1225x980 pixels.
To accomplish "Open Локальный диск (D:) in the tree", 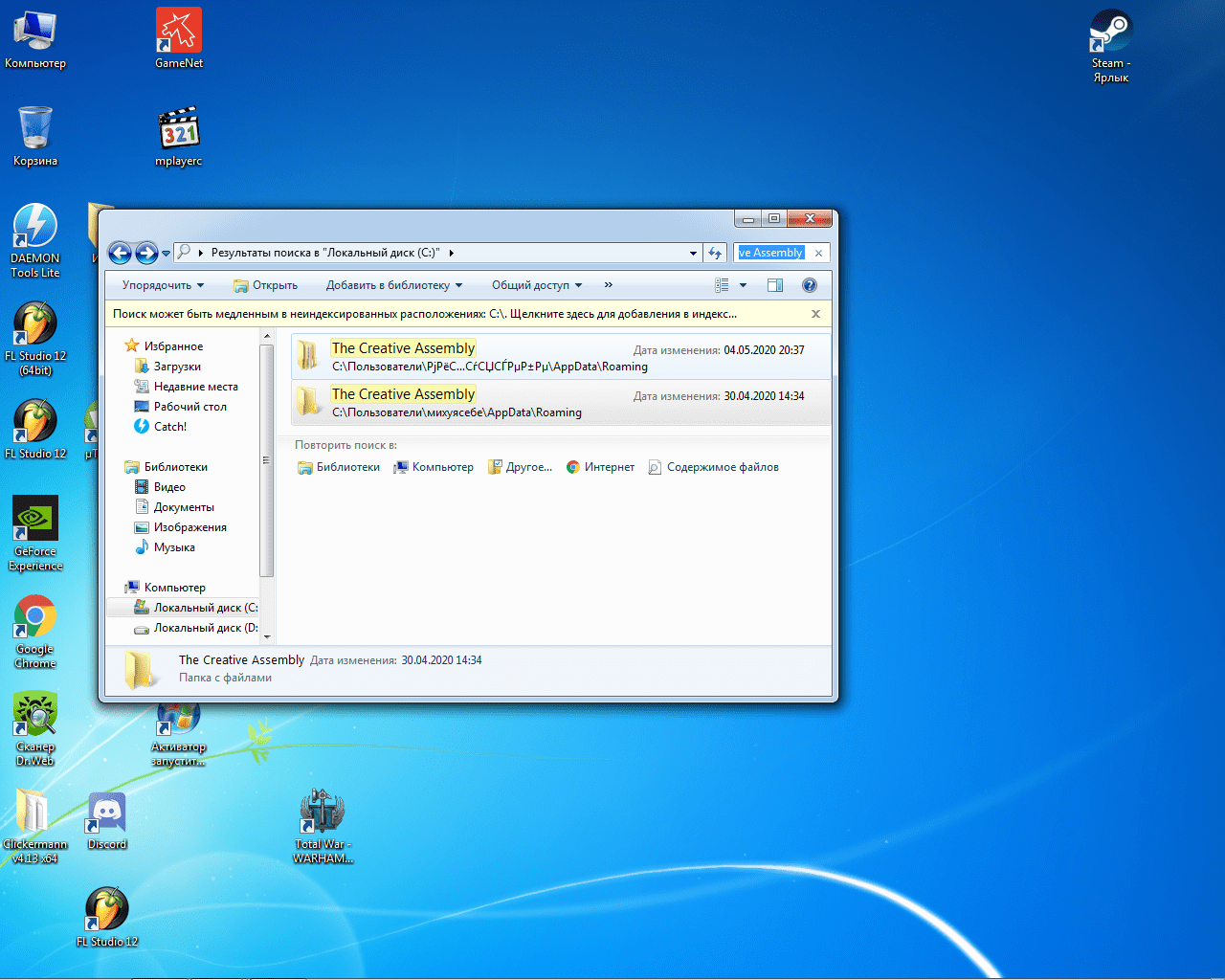I will click(196, 628).
